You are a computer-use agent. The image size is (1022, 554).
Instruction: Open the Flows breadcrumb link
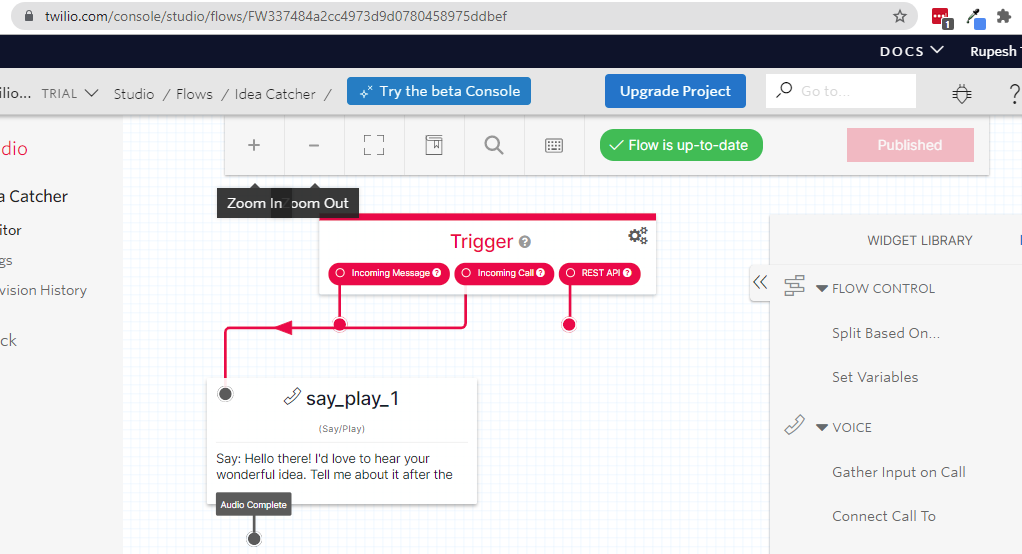point(194,94)
